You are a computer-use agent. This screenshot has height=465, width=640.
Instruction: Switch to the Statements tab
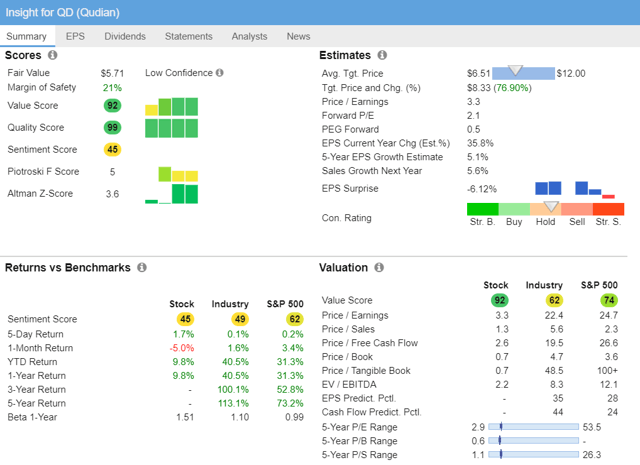[189, 36]
